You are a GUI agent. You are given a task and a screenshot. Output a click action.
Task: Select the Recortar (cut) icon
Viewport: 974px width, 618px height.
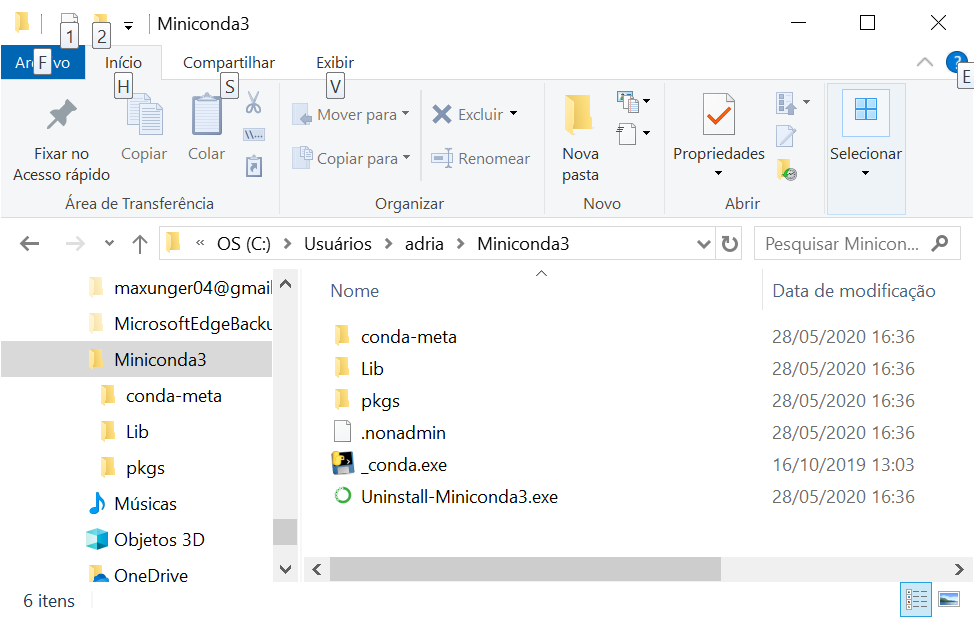point(256,103)
